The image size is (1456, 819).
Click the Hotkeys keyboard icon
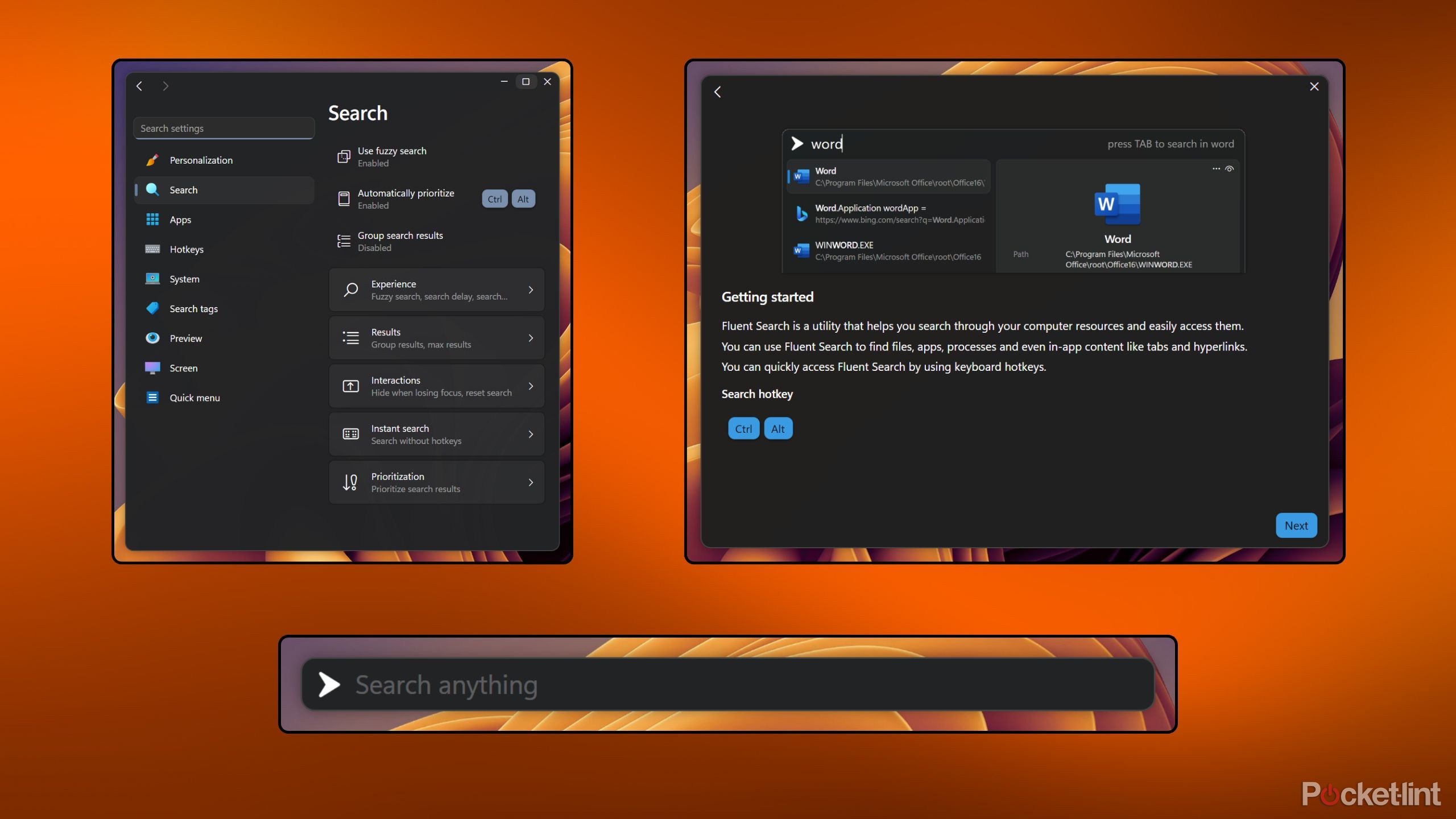152,249
